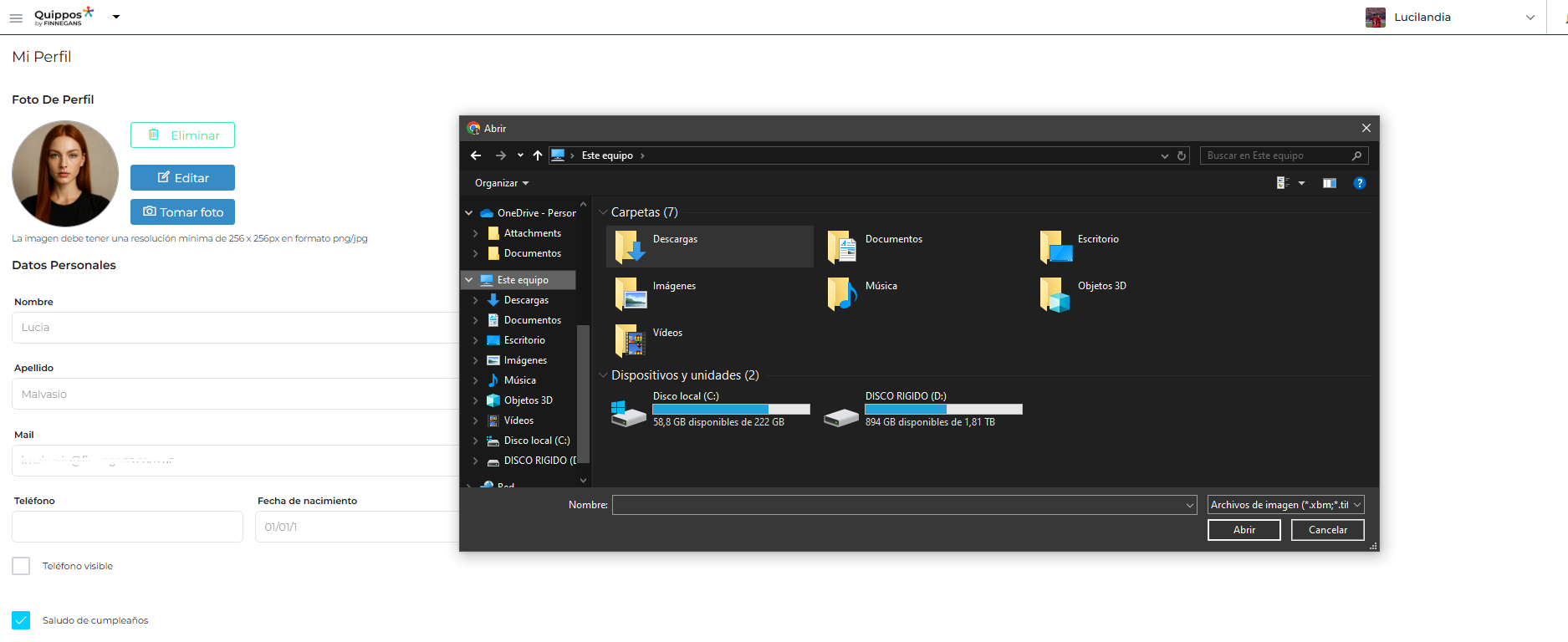Expand the Lucilandia account dropdown
The height and width of the screenshot is (642, 1568).
1530,18
